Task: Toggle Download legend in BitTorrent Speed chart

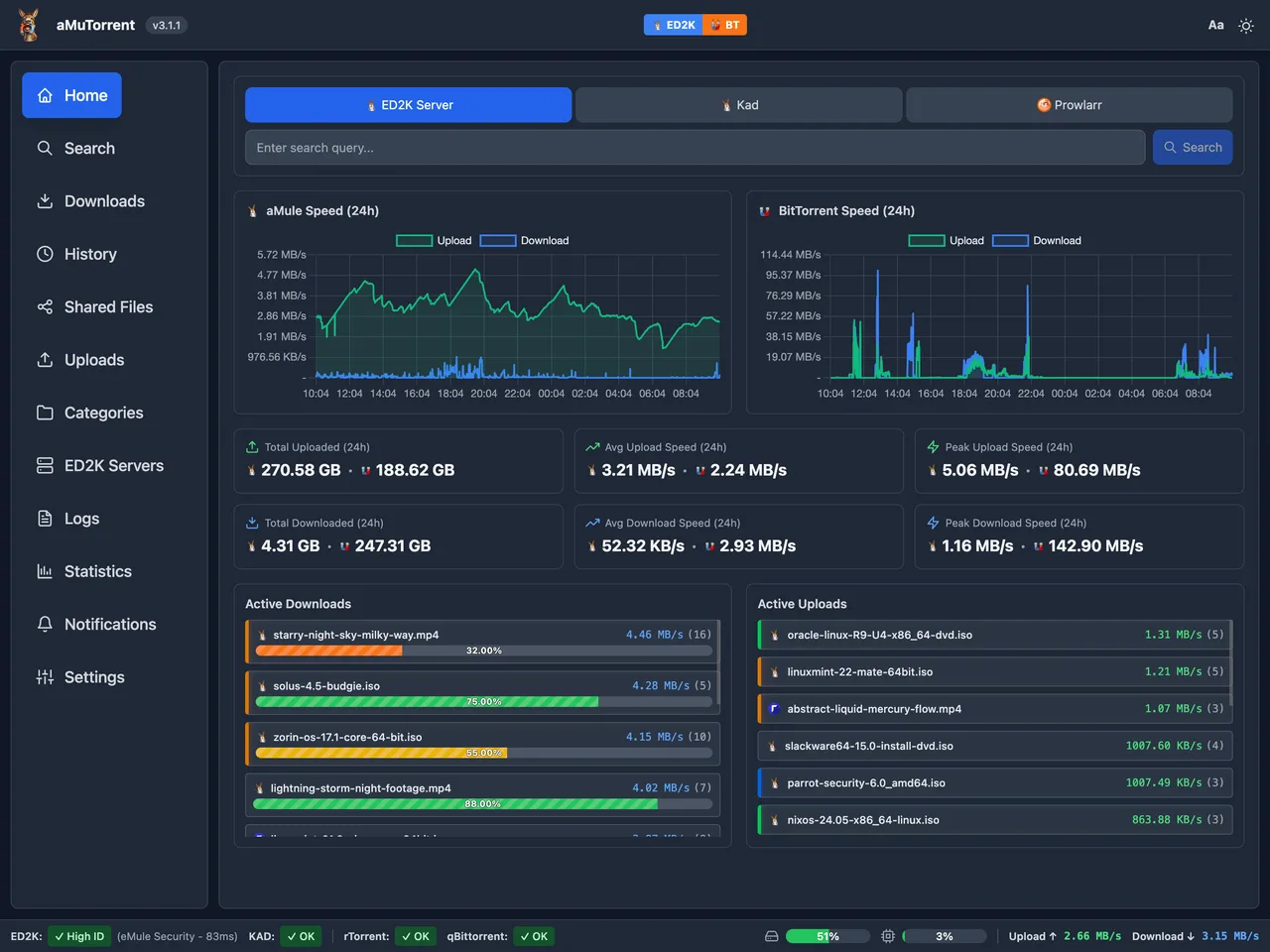Action: [x=1037, y=241]
